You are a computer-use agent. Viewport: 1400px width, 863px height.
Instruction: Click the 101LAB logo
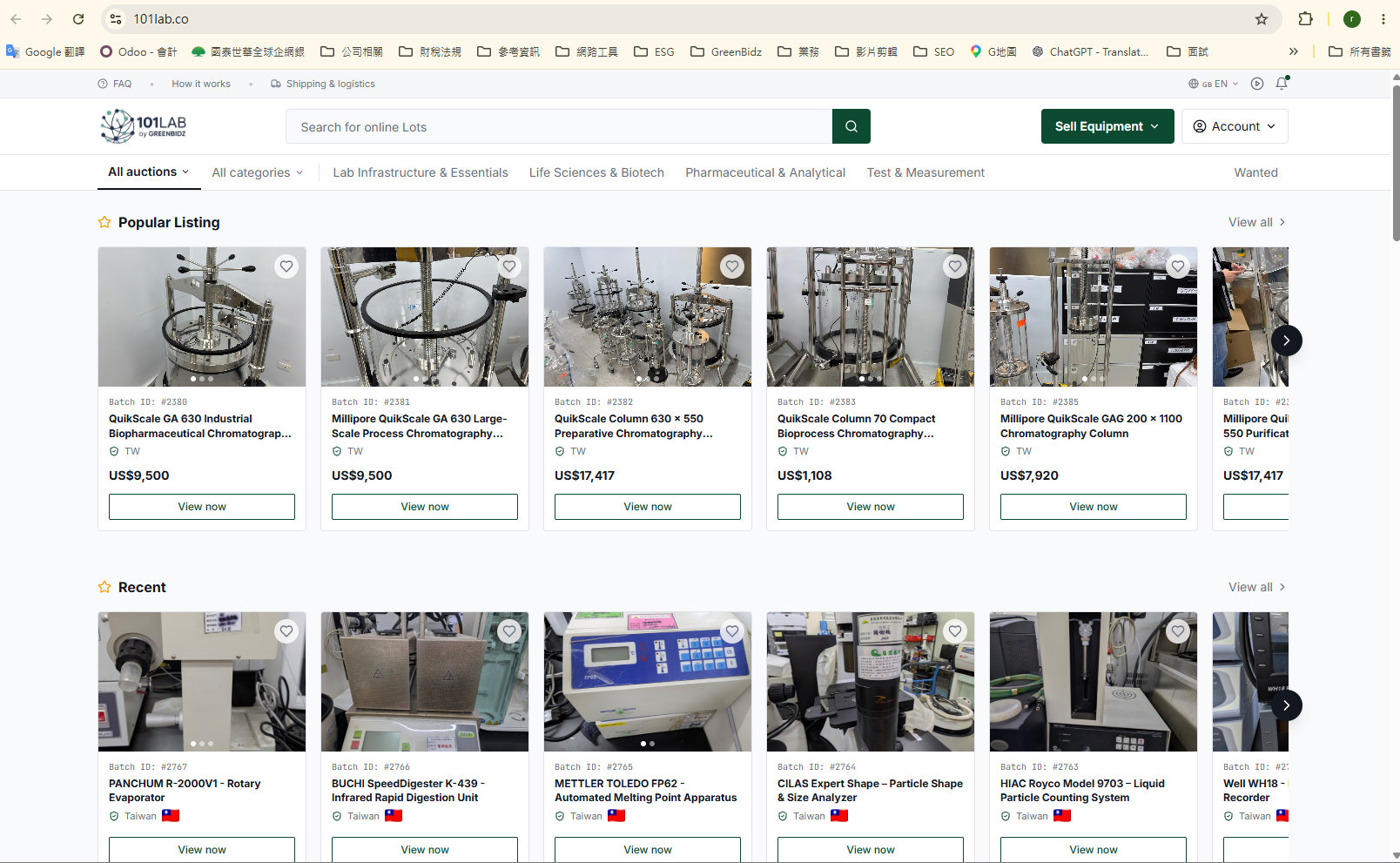pos(144,126)
